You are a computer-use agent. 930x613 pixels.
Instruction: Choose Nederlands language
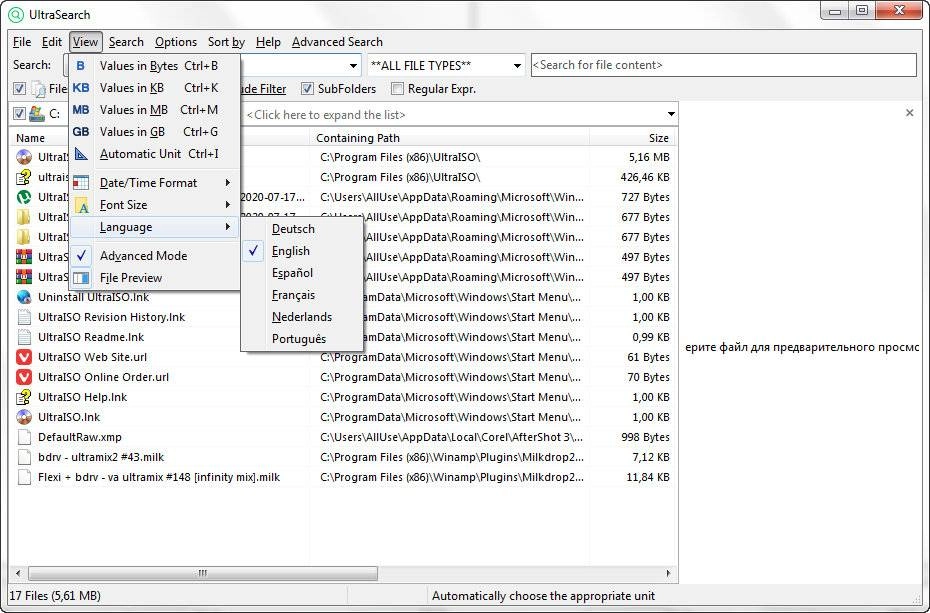click(x=302, y=317)
